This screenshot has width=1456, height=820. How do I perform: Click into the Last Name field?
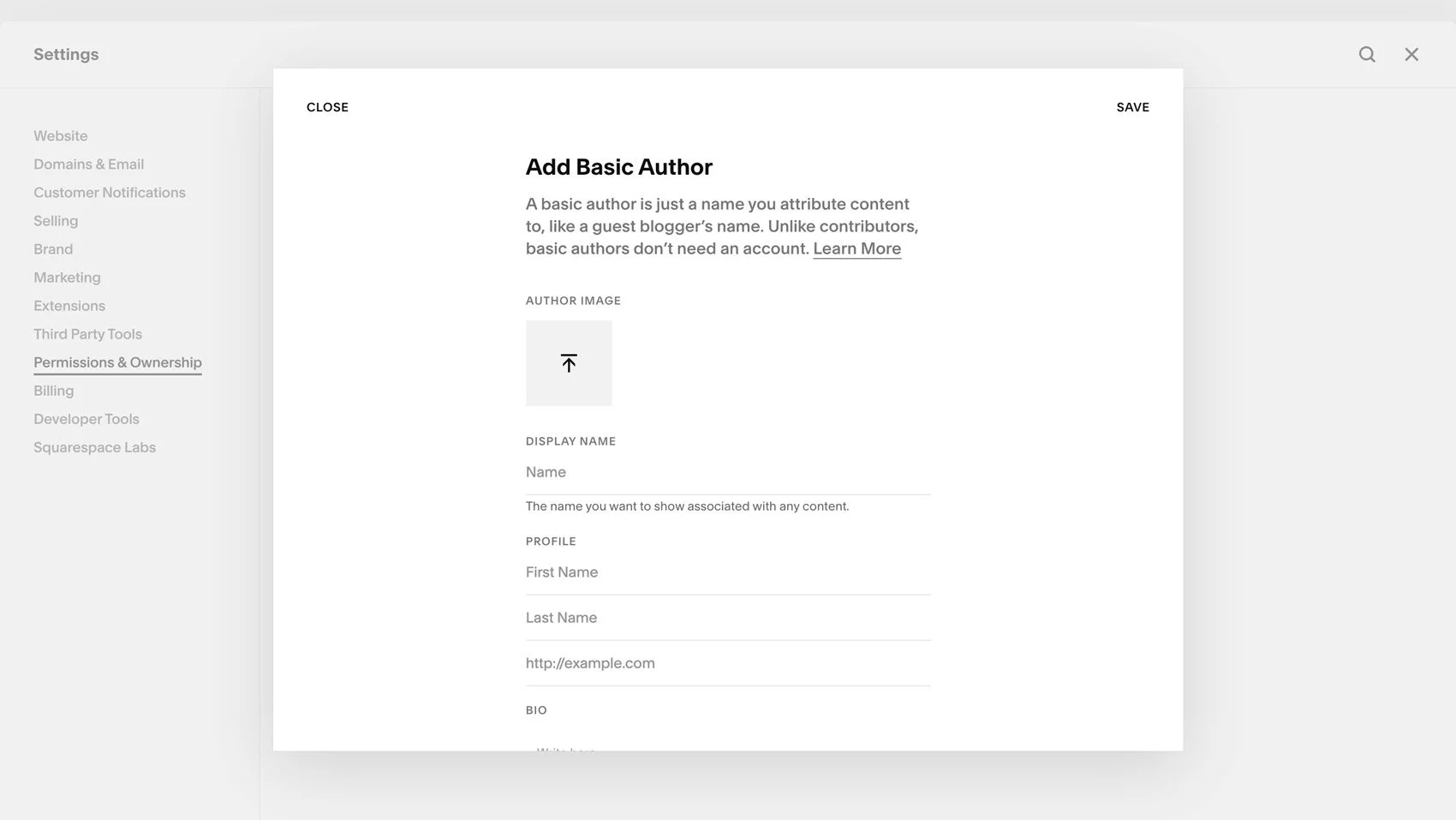point(728,618)
